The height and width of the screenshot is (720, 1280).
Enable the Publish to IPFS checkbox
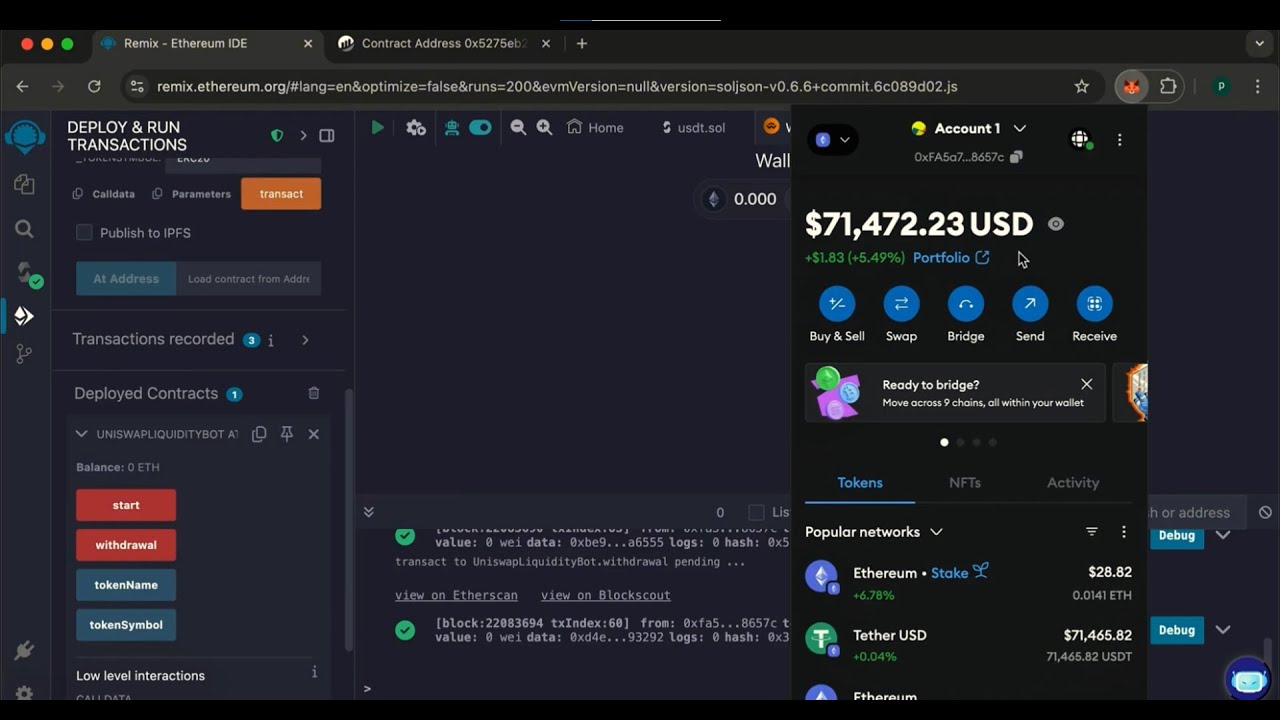84,232
